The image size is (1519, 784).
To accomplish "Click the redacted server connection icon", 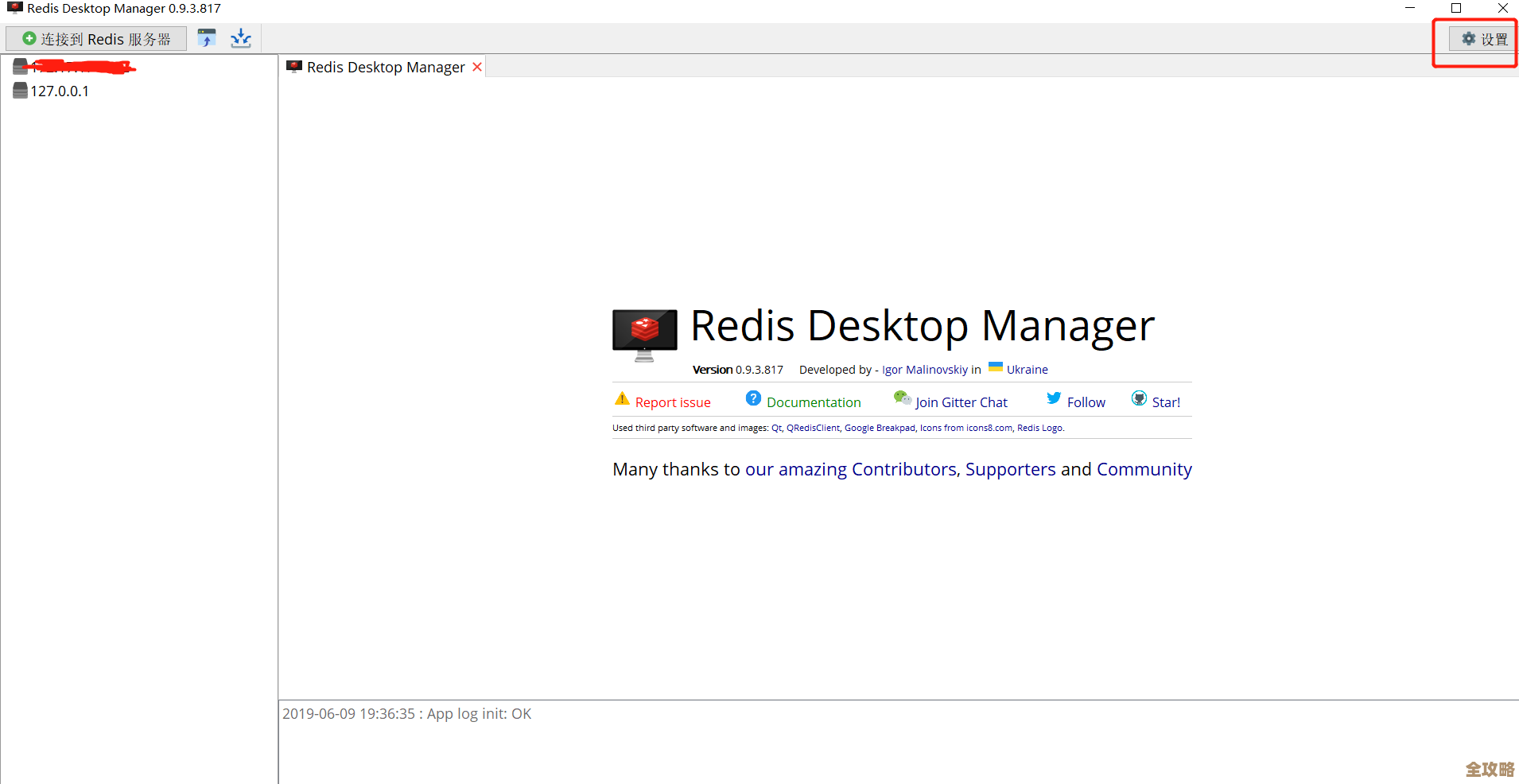I will click(21, 67).
